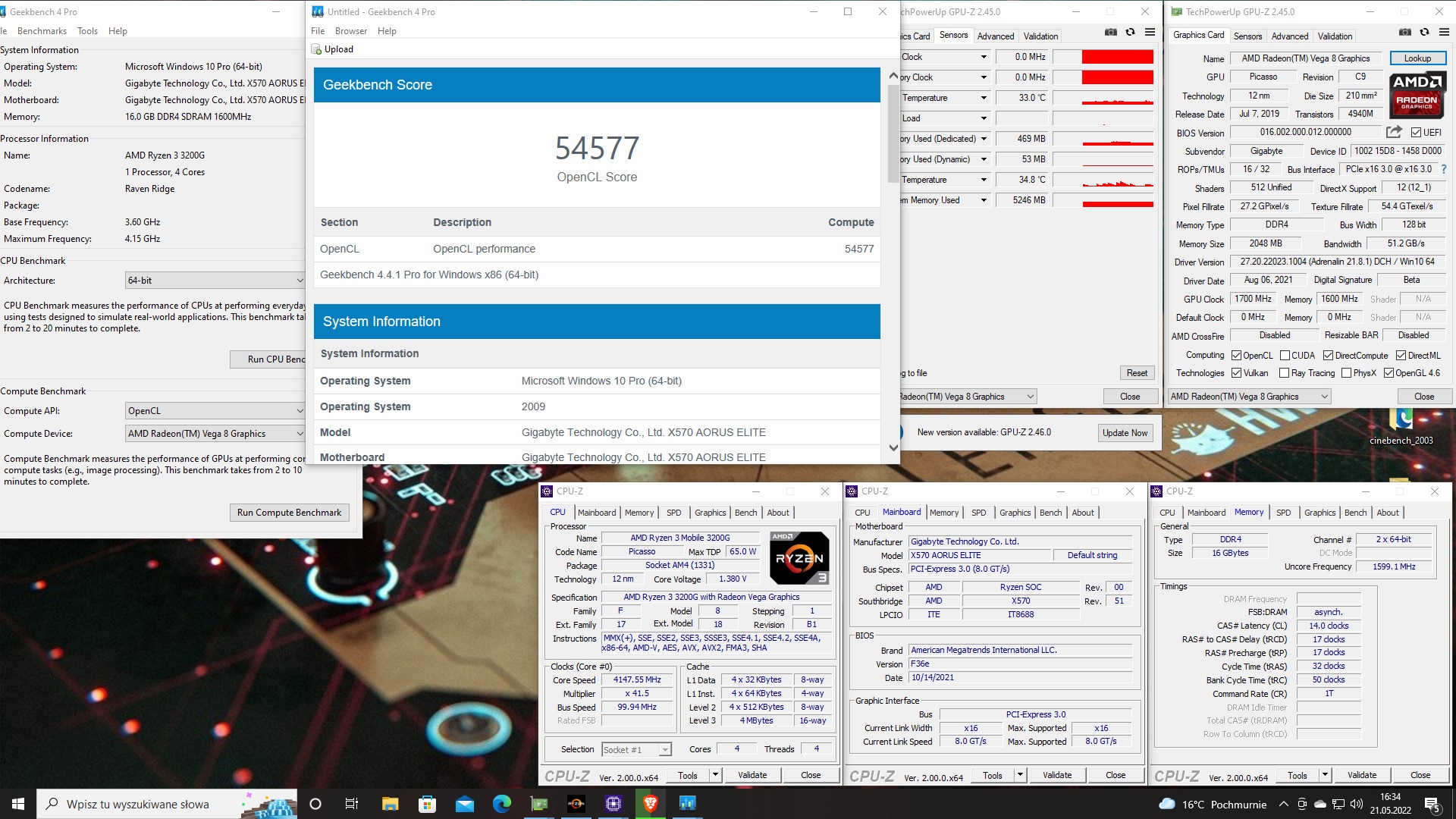The image size is (1456, 819).
Task: Open the hamburger menu in GPU-Z Graphics Card window
Action: [x=1444, y=32]
